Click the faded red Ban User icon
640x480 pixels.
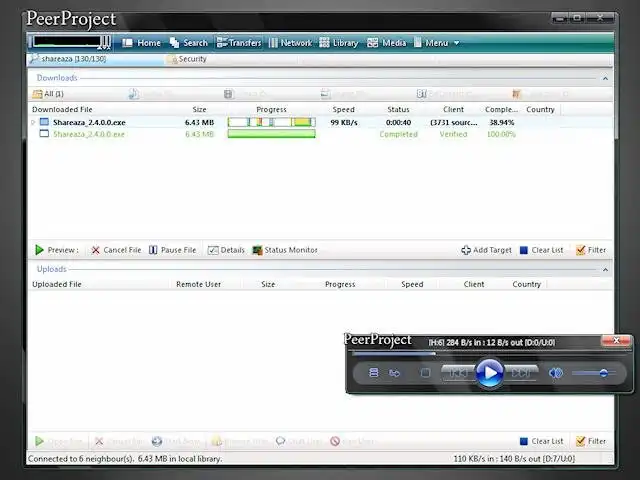tap(335, 441)
